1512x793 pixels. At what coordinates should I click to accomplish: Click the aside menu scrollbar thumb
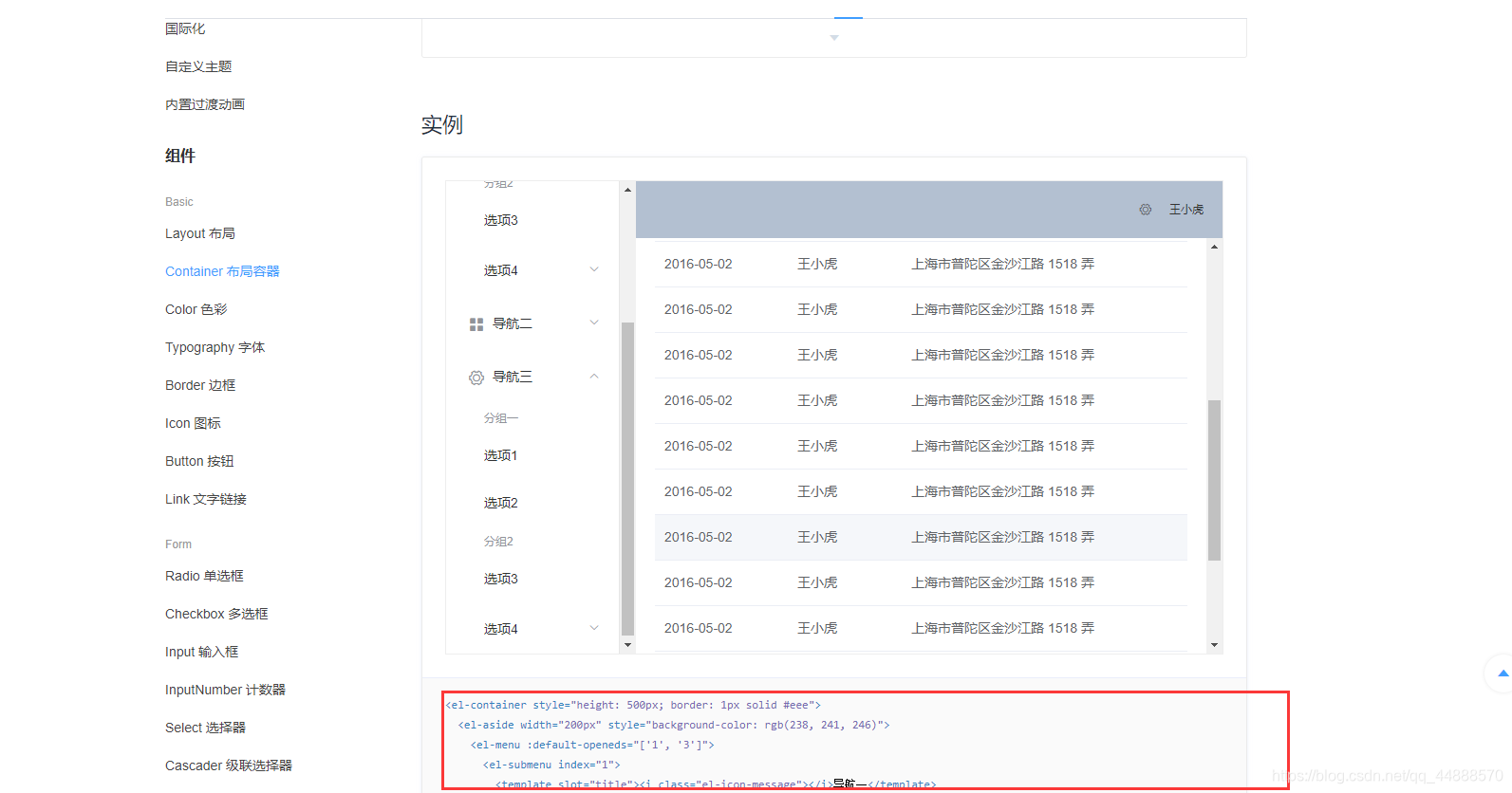coord(627,478)
